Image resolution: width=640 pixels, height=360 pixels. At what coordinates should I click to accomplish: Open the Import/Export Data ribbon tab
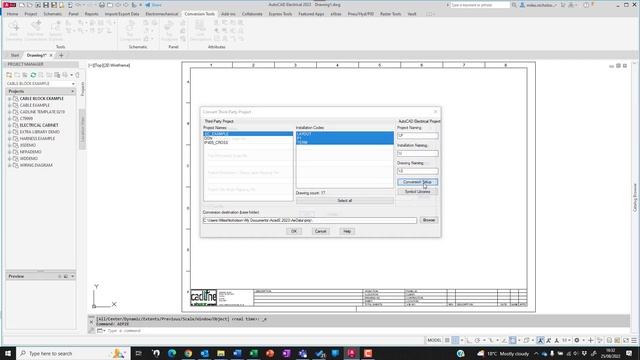tap(122, 14)
